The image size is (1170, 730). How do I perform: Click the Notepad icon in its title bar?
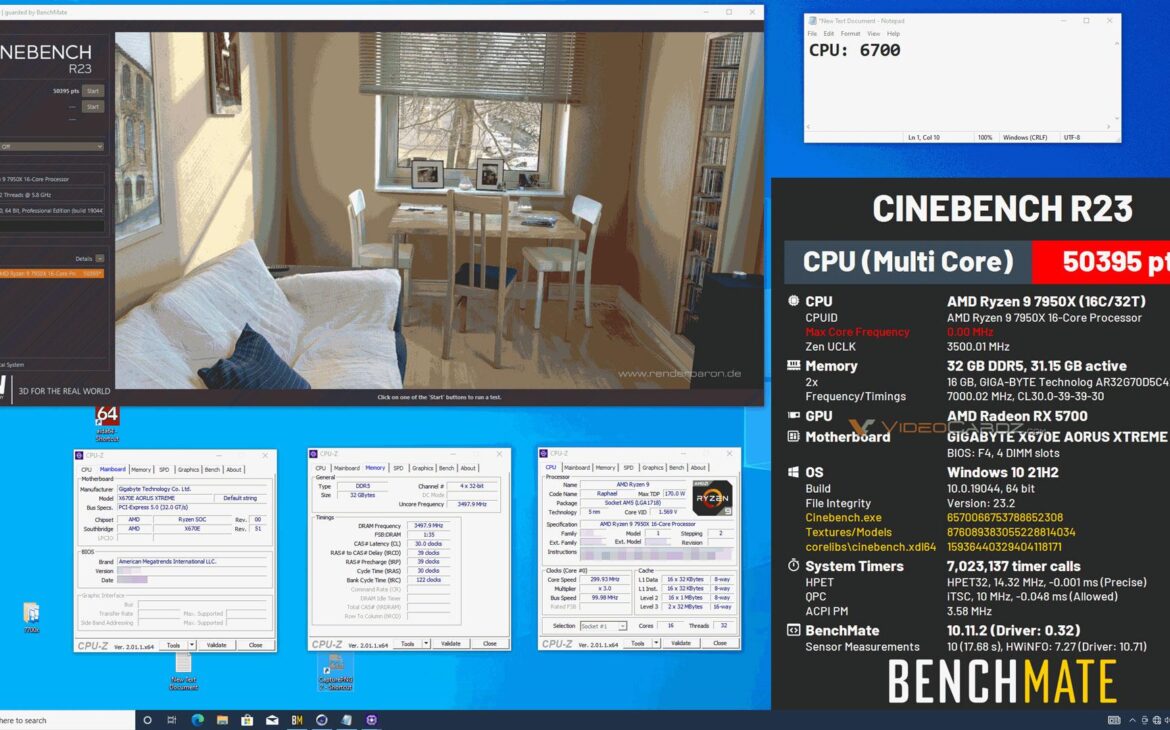pos(813,21)
